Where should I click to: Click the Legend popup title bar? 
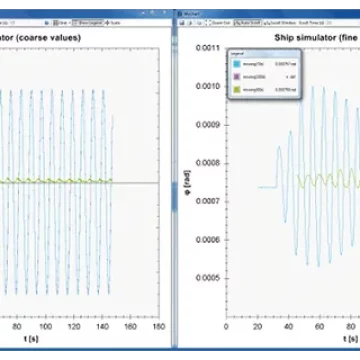click(x=264, y=54)
